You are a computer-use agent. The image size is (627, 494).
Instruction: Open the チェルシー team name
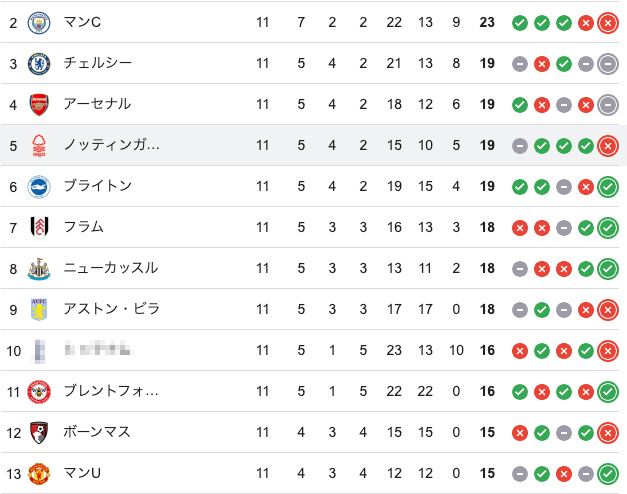coord(98,63)
